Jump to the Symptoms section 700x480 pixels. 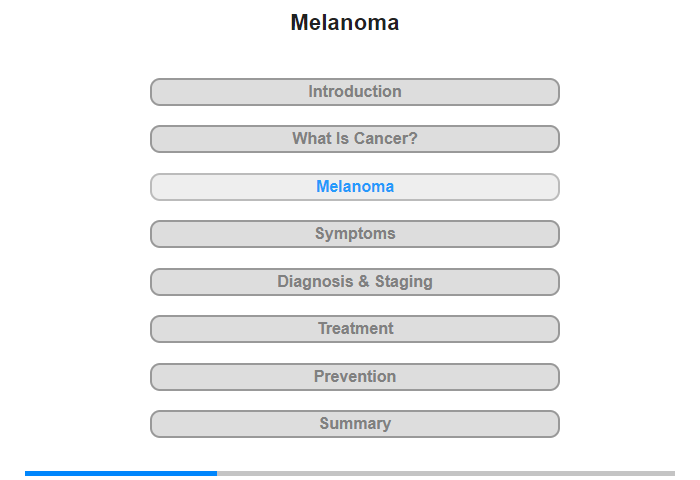tap(354, 234)
